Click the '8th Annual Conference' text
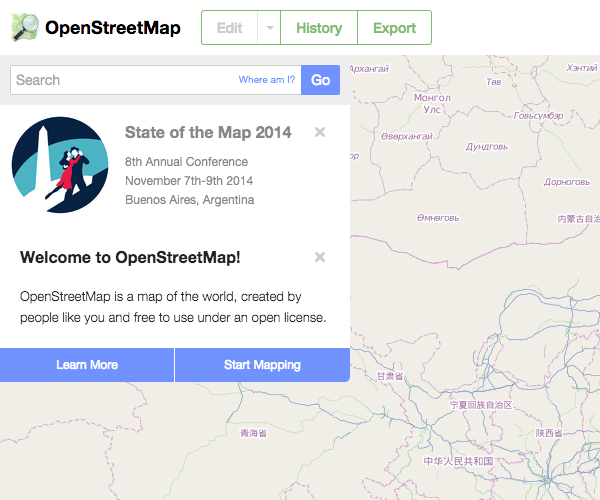The image size is (600, 500). (x=186, y=162)
